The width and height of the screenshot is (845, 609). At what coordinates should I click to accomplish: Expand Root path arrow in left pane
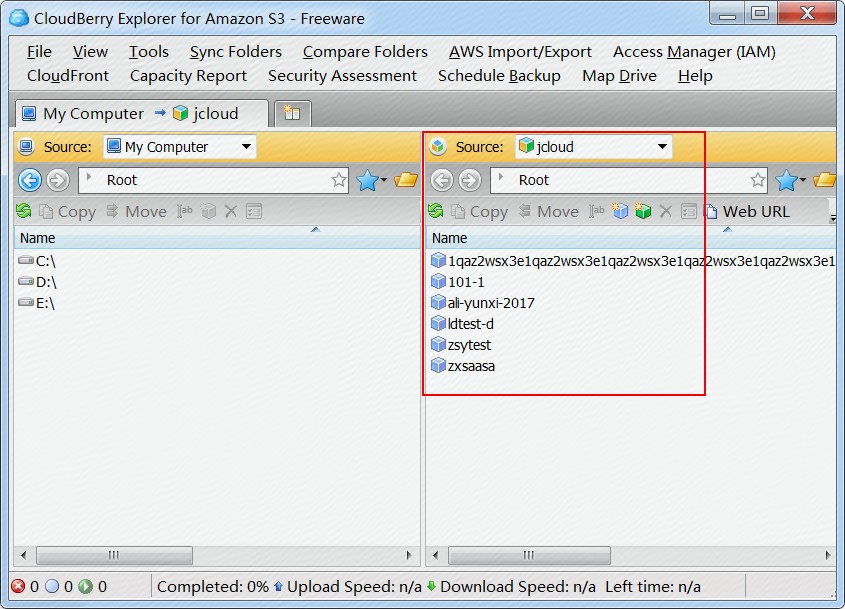(x=89, y=177)
